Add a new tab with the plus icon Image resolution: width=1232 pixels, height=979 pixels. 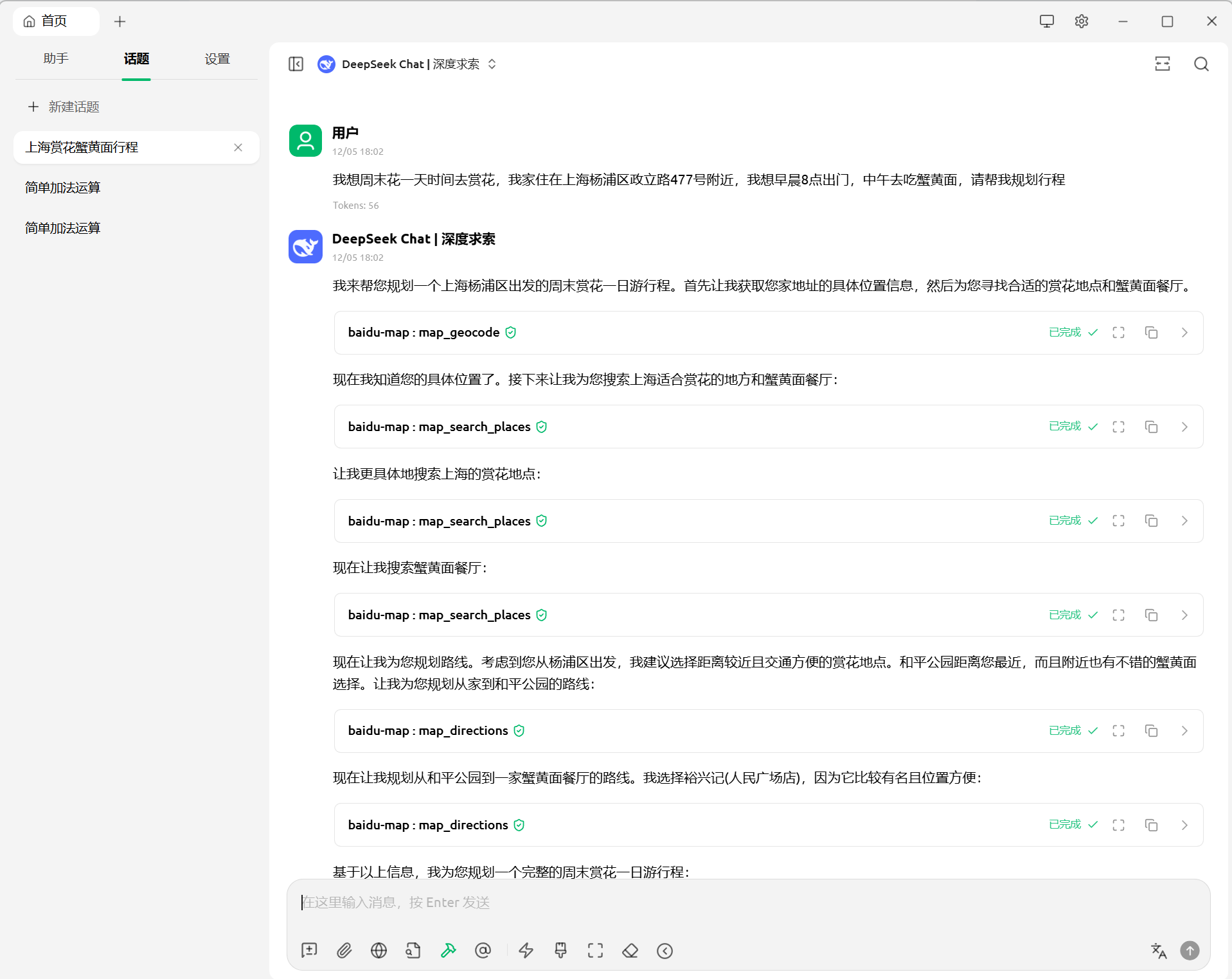[x=120, y=21]
